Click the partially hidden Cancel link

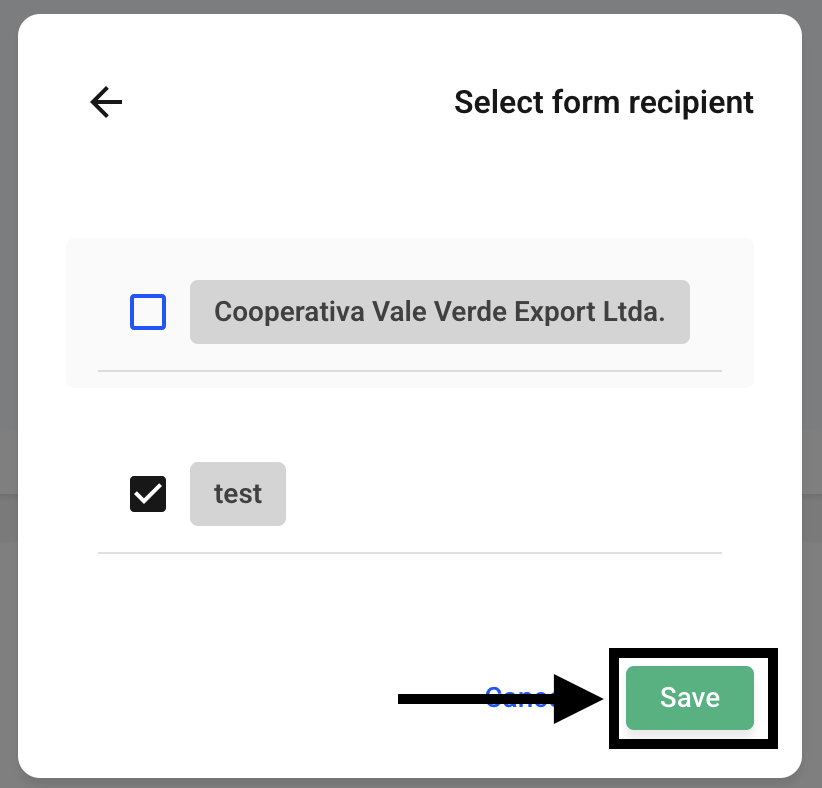point(519,698)
